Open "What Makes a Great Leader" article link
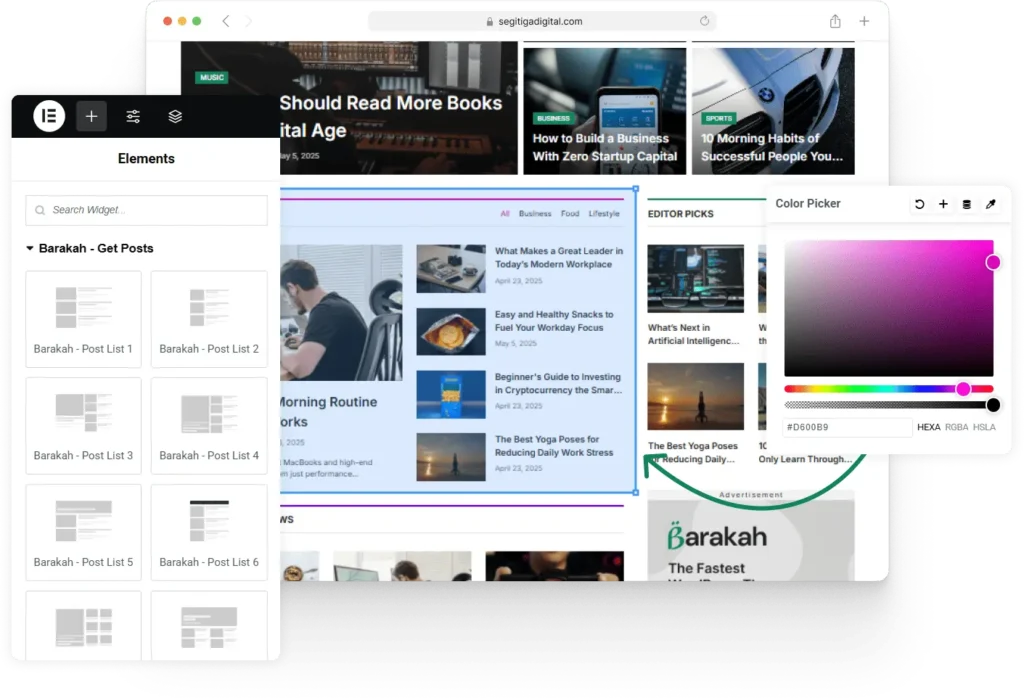The image size is (1024, 698). (558, 258)
